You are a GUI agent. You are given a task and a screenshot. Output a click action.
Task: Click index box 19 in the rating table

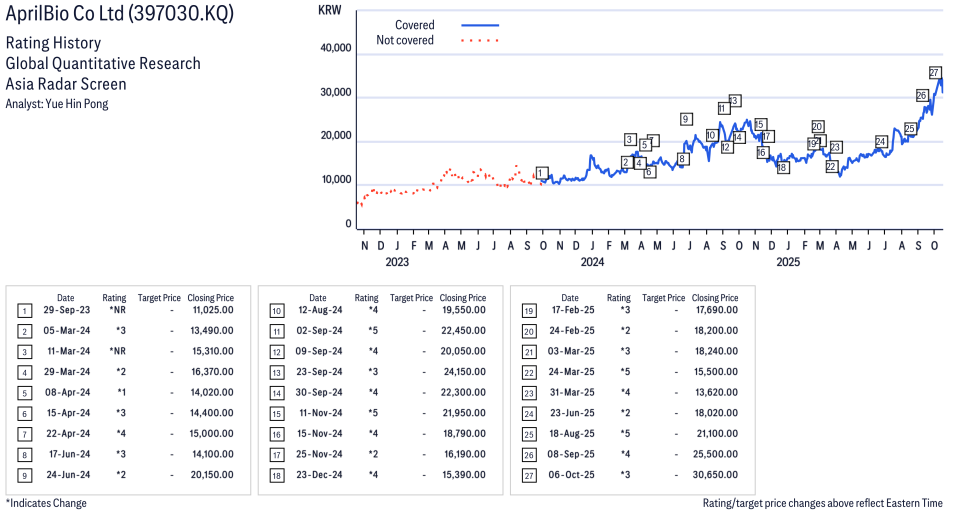point(529,311)
